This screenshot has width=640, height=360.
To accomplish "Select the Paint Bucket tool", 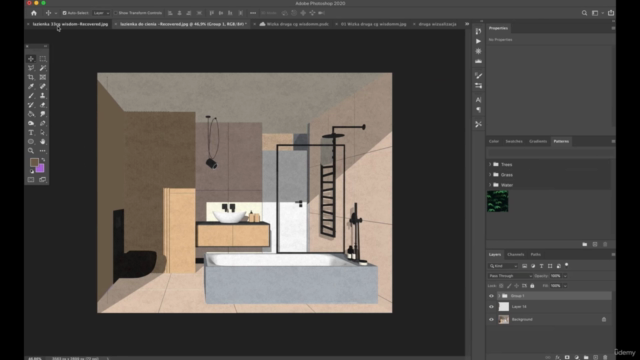I will coord(31,114).
